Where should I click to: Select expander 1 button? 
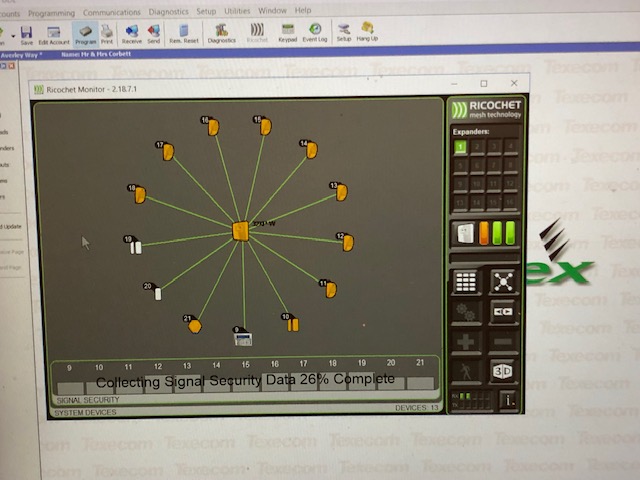click(460, 147)
